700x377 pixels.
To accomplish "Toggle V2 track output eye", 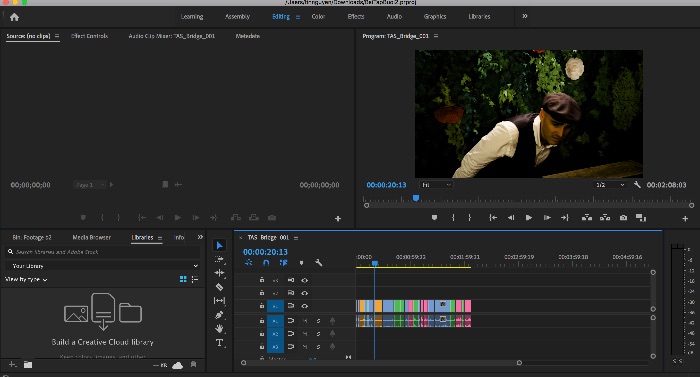I will coord(304,293).
